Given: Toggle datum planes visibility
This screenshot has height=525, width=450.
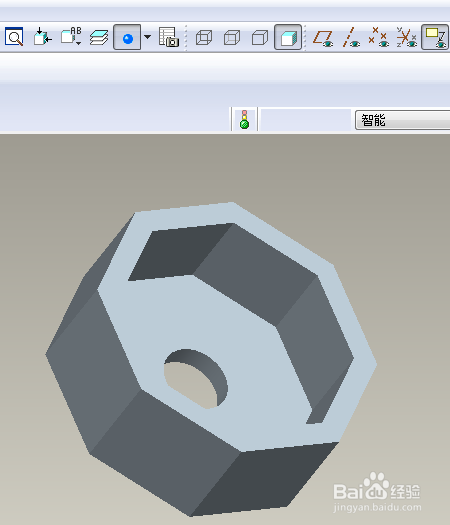Looking at the screenshot, I should 323,38.
